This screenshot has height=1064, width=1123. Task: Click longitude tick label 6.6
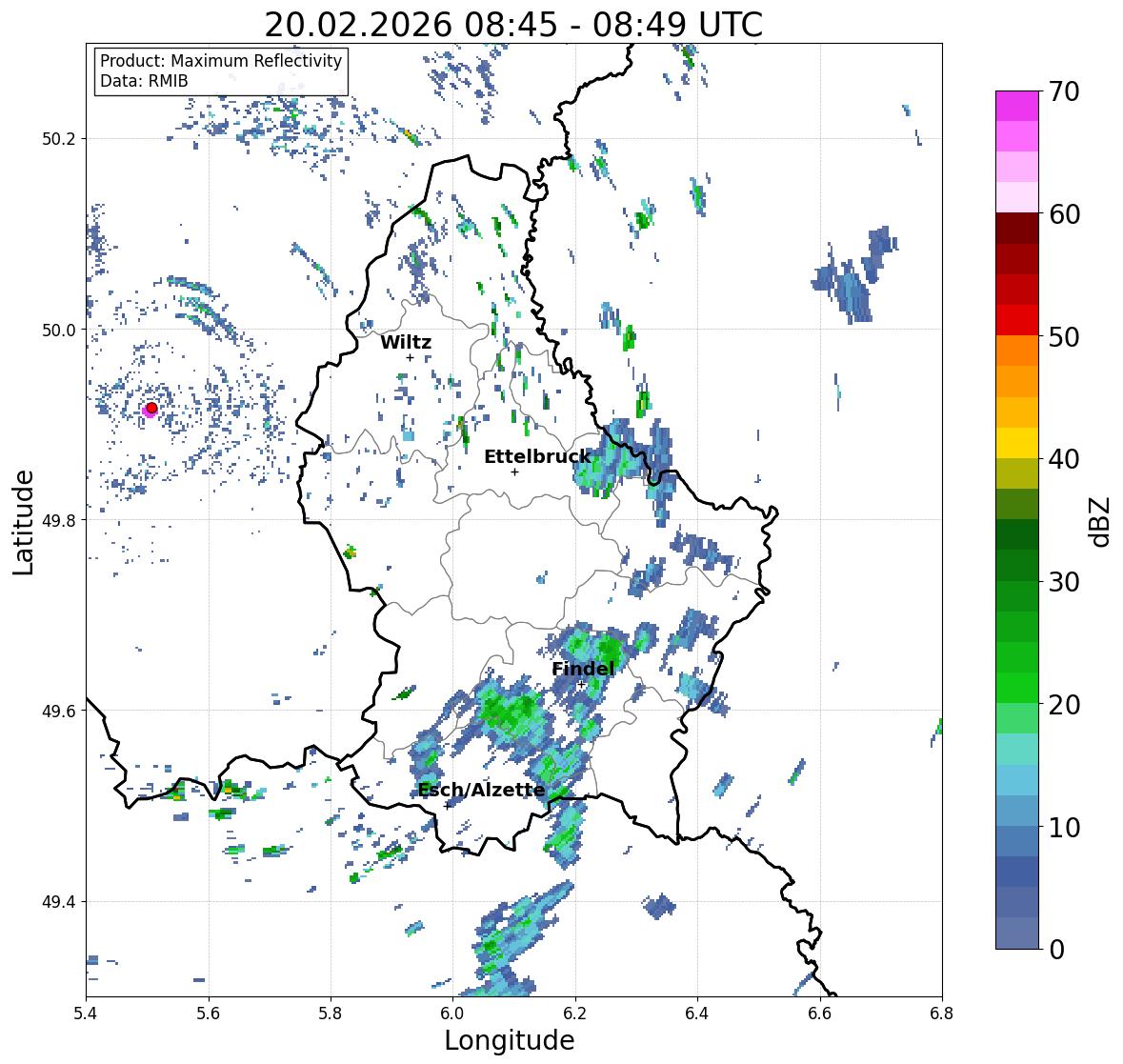click(820, 1014)
